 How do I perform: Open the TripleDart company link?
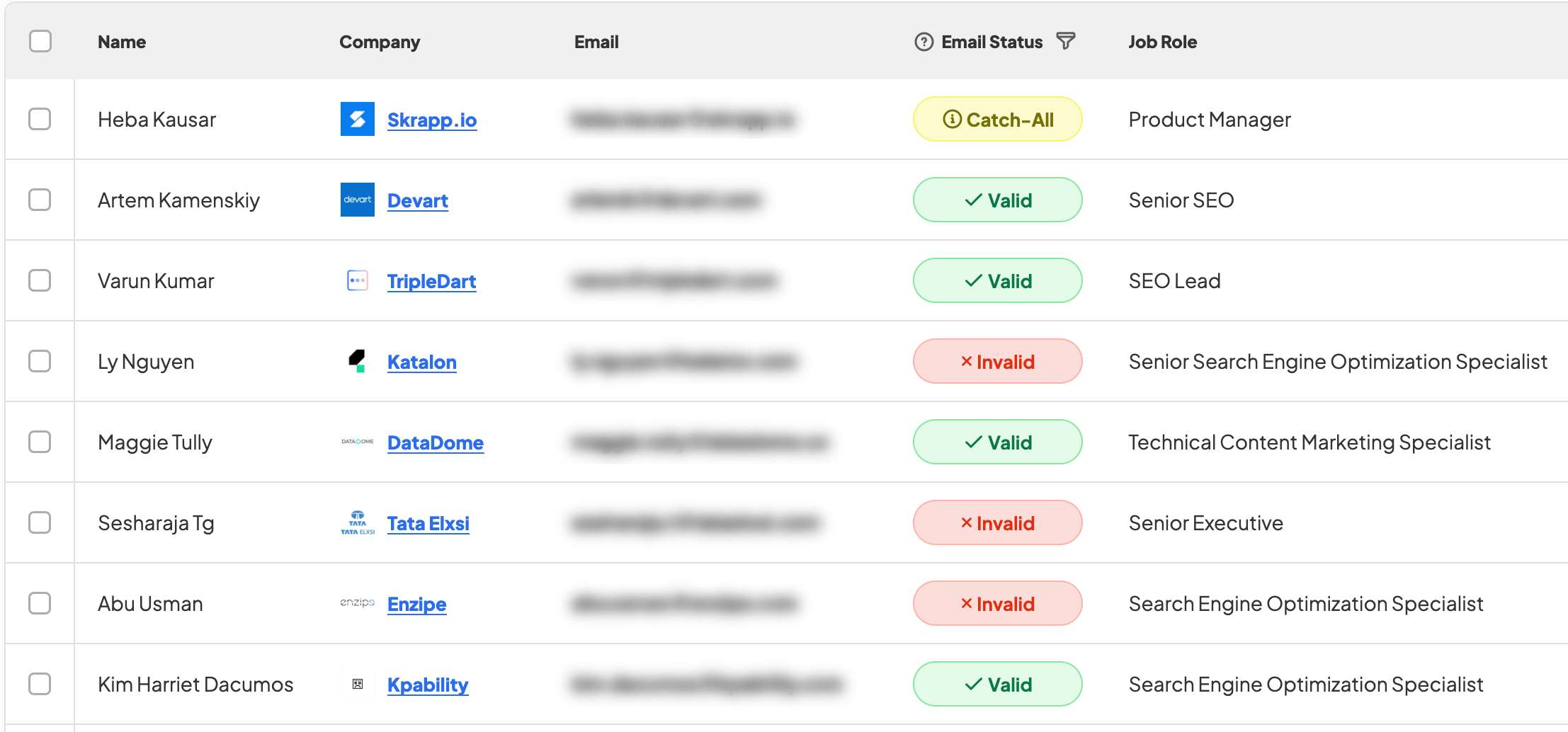tap(431, 280)
